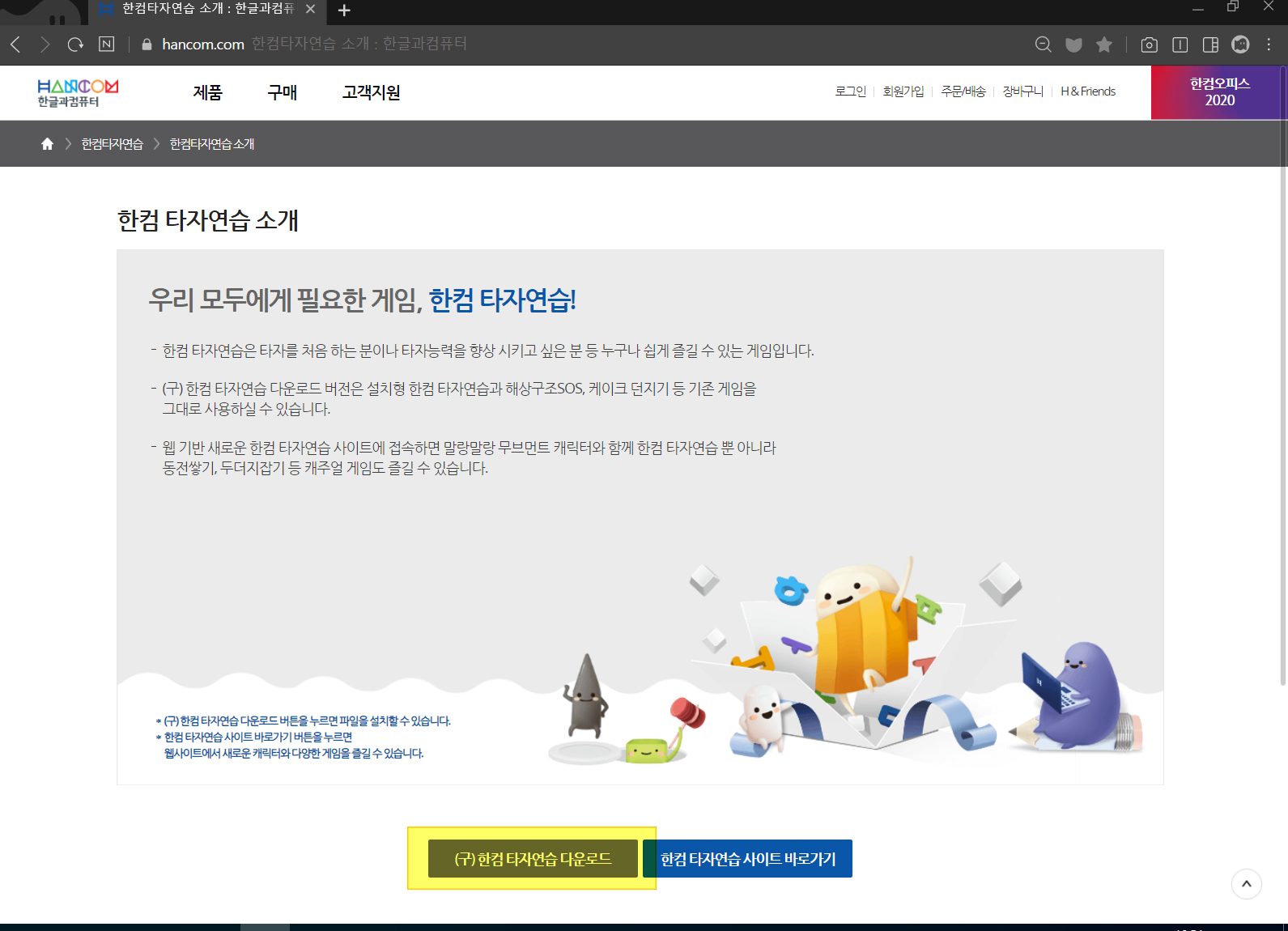Open the browser three-dot menu

1269,45
